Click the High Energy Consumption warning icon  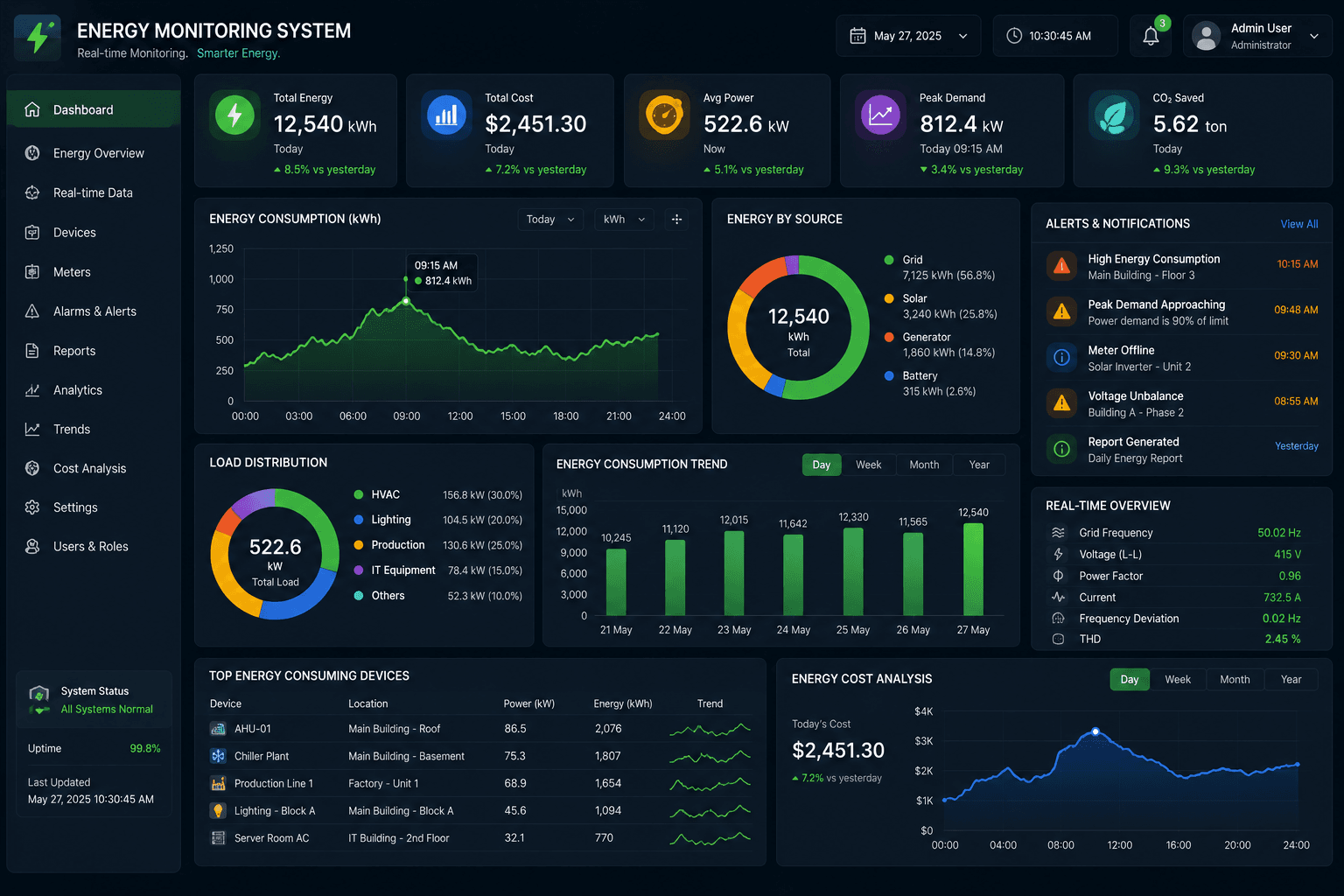[1061, 266]
